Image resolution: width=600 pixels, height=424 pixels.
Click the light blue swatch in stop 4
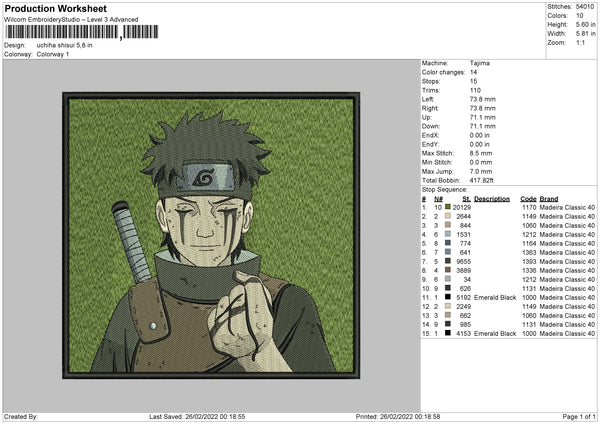point(447,234)
